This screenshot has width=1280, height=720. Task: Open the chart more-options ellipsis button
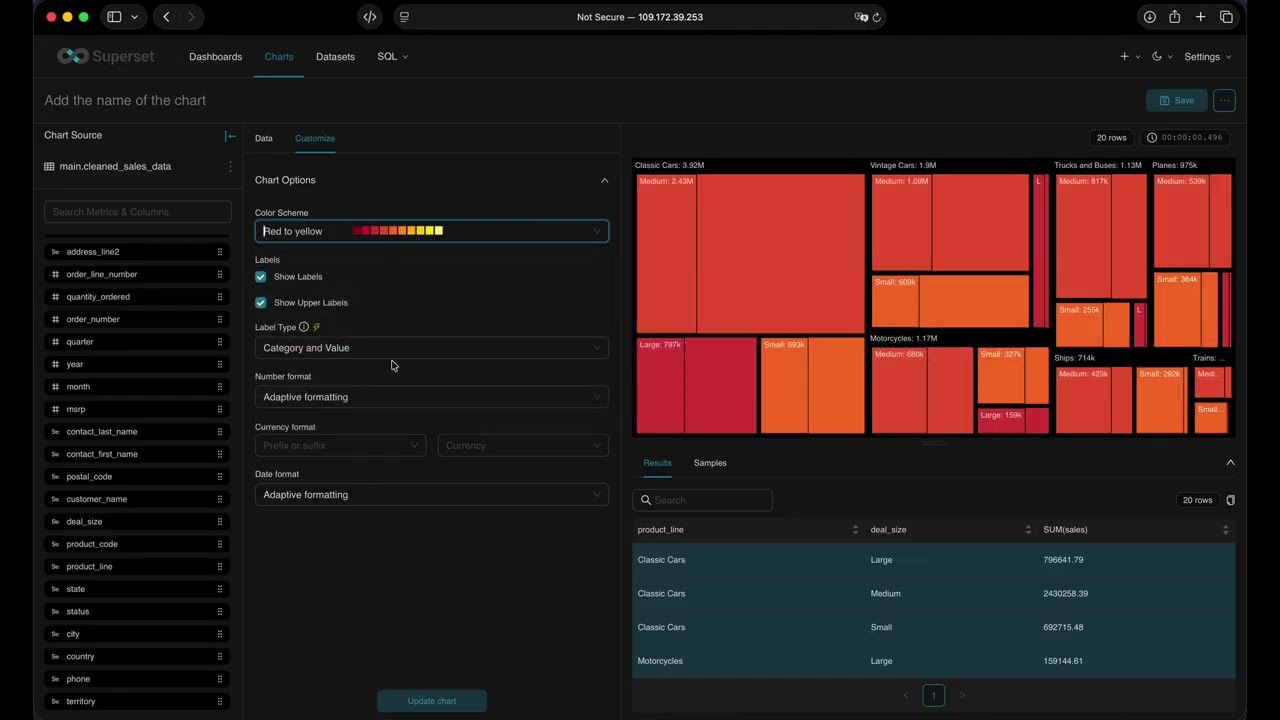(x=1224, y=100)
